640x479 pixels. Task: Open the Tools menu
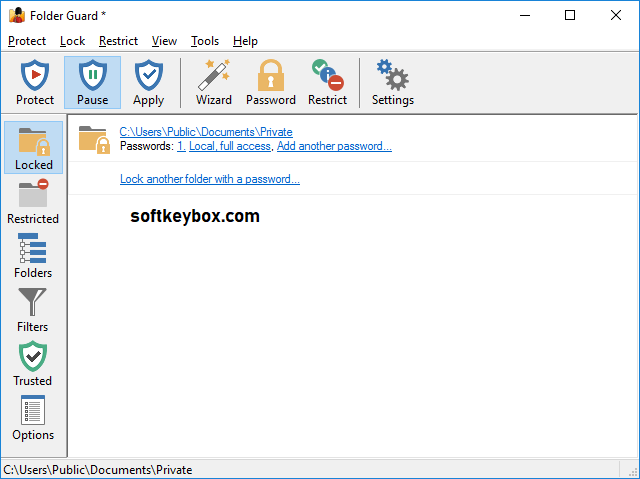pyautogui.click(x=205, y=41)
